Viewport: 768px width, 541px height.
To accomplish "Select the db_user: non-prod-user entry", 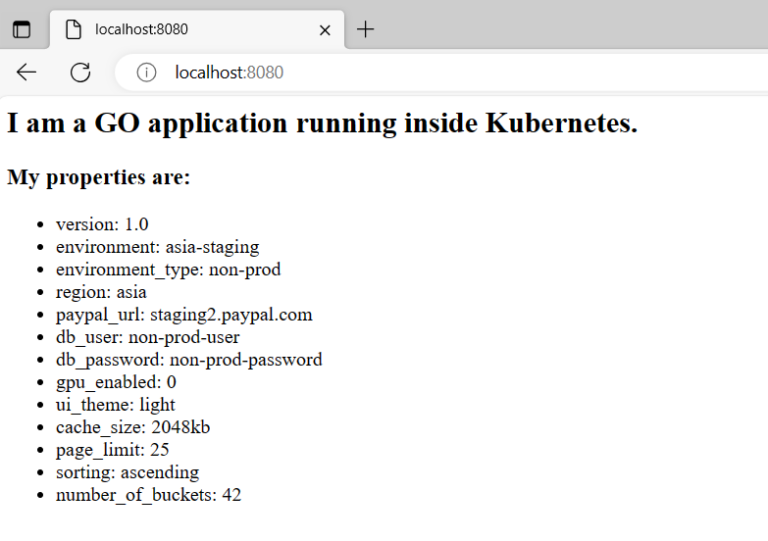I will coord(147,337).
